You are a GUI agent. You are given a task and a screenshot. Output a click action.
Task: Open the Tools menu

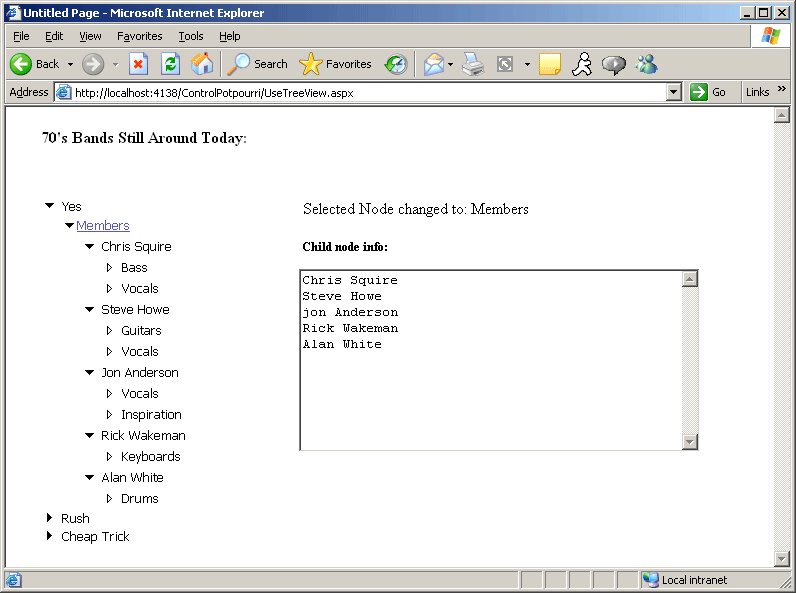point(190,36)
